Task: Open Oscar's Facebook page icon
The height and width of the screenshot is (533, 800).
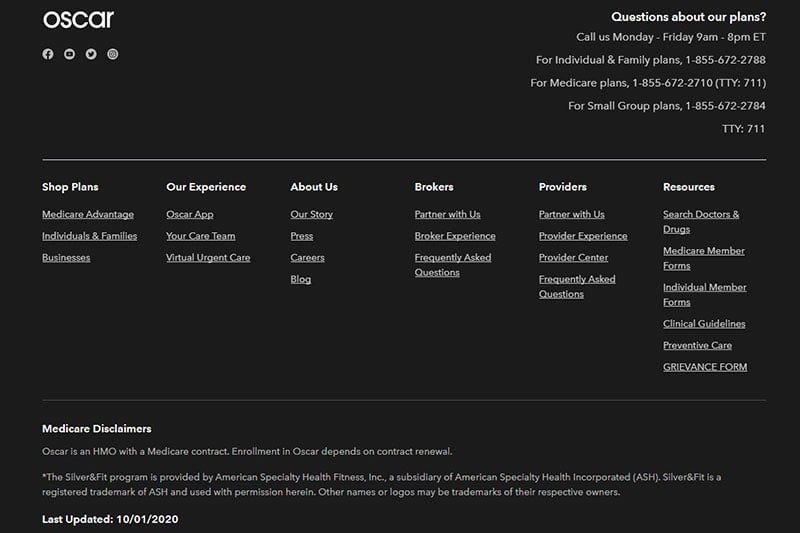Action: point(48,54)
